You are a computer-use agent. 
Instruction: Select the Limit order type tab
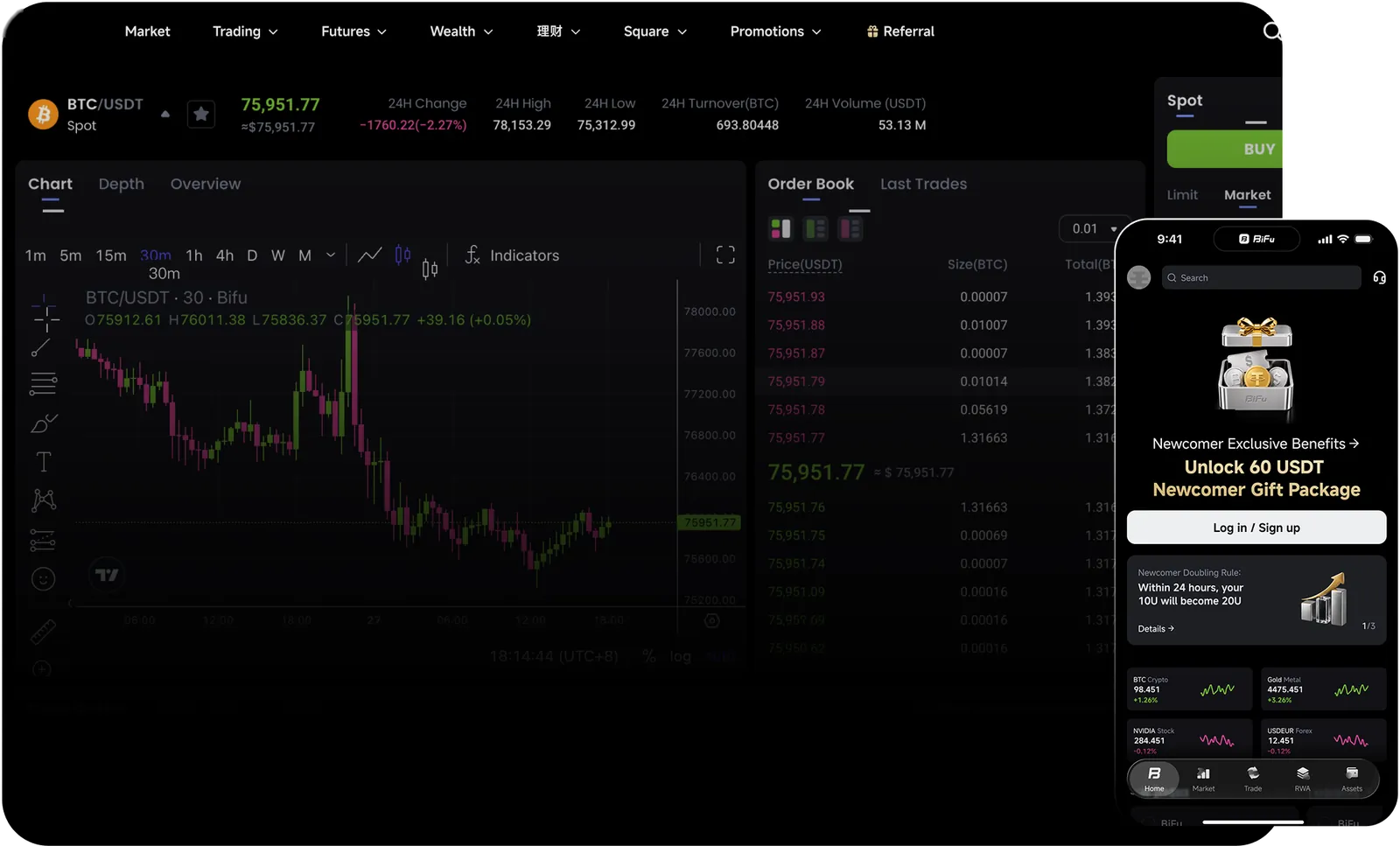(1182, 195)
